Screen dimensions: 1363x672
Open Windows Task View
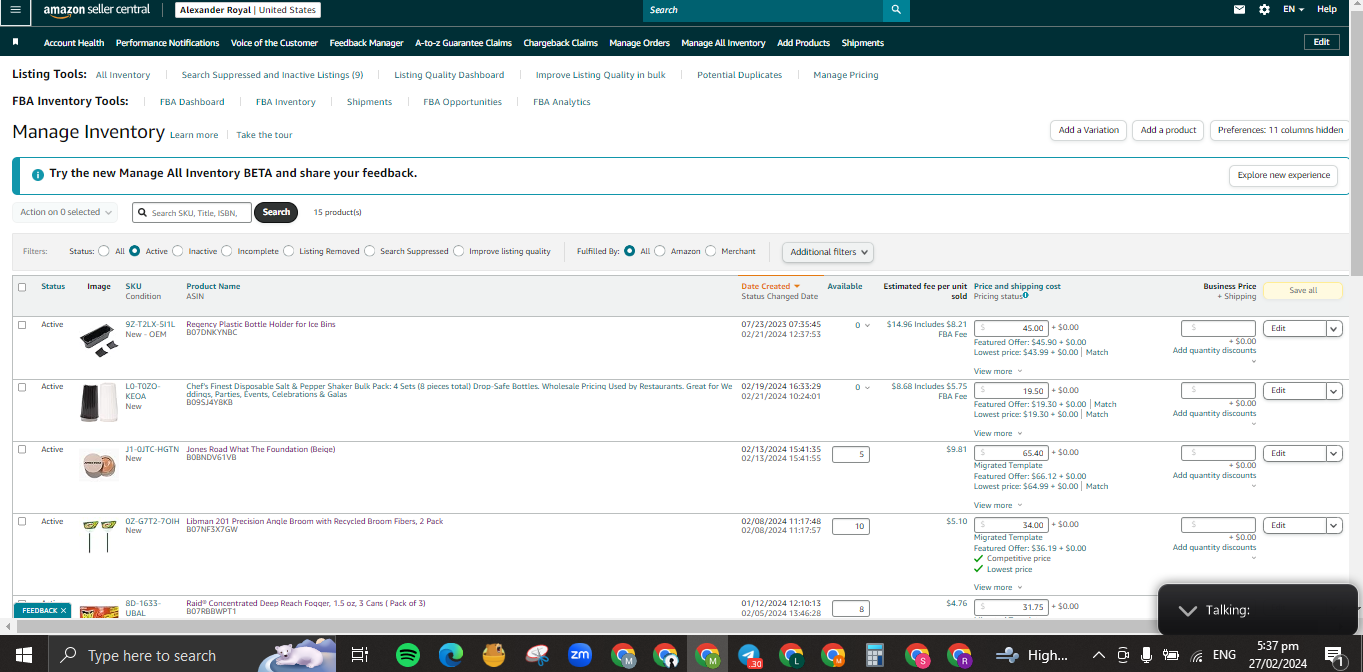359,655
